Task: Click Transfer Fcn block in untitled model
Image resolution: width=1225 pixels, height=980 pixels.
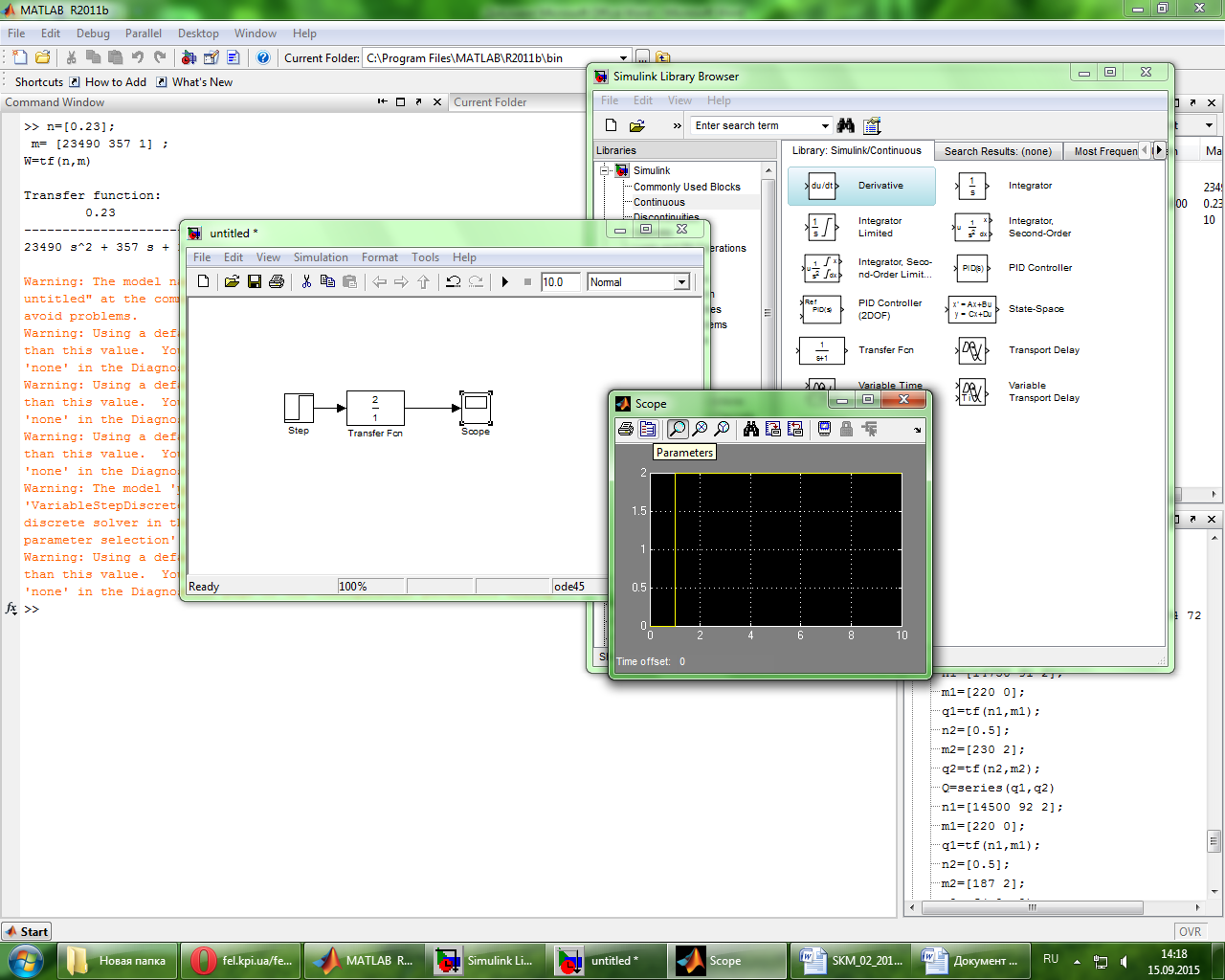Action: pos(375,408)
